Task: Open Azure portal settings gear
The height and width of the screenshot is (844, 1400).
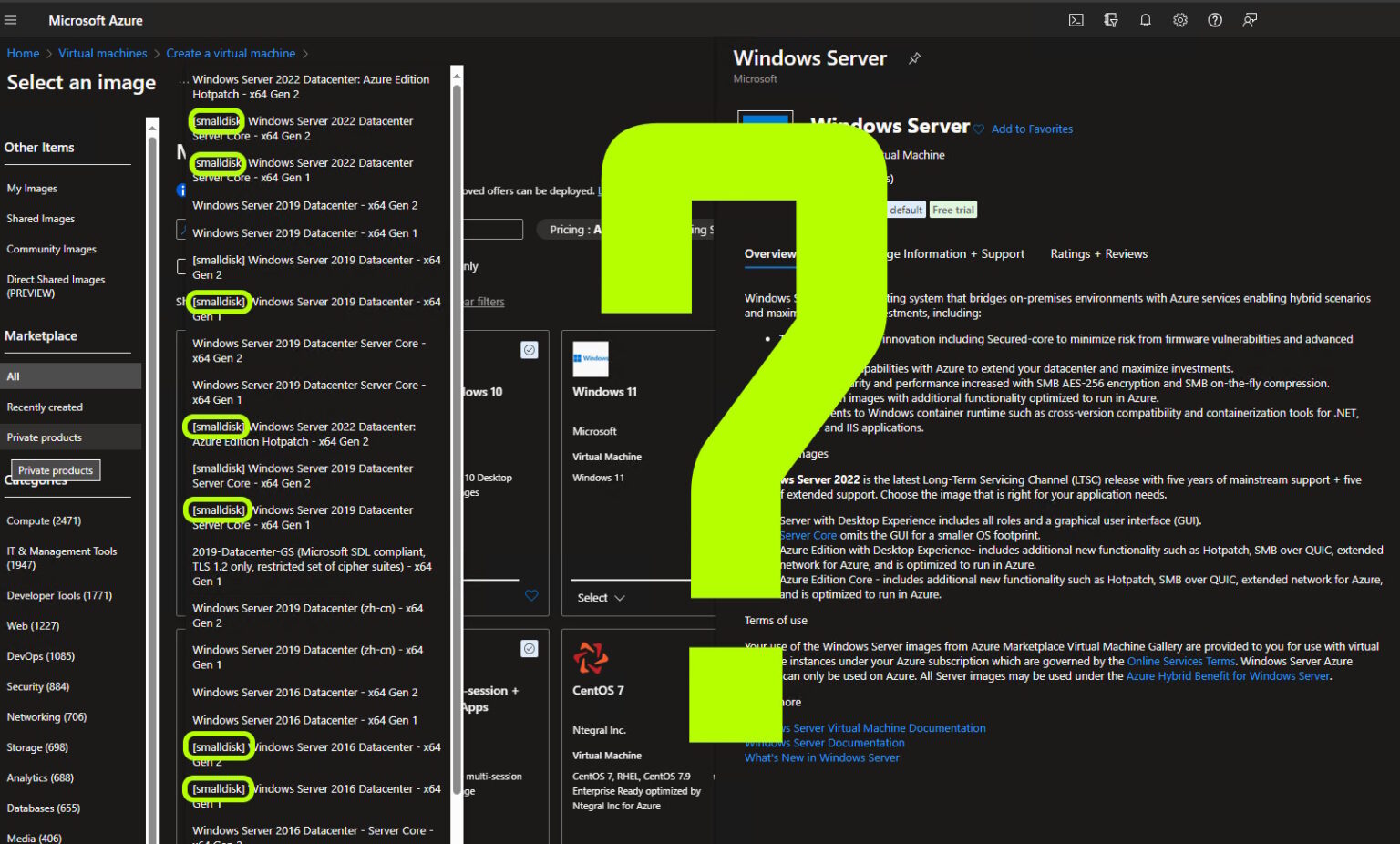Action: pos(1180,20)
